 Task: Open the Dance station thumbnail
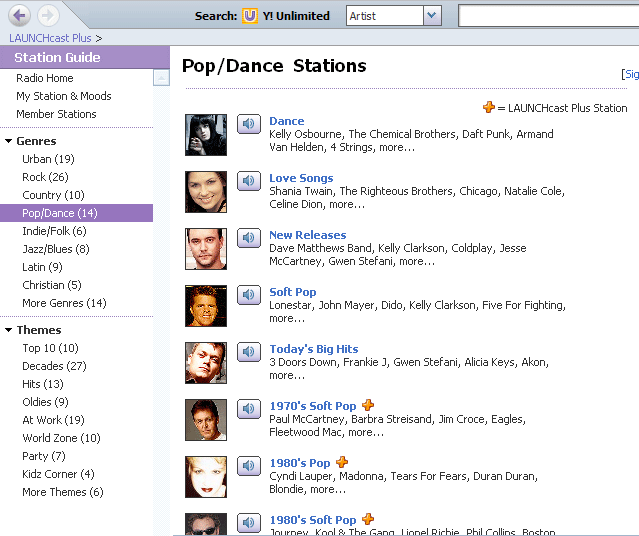click(x=206, y=135)
